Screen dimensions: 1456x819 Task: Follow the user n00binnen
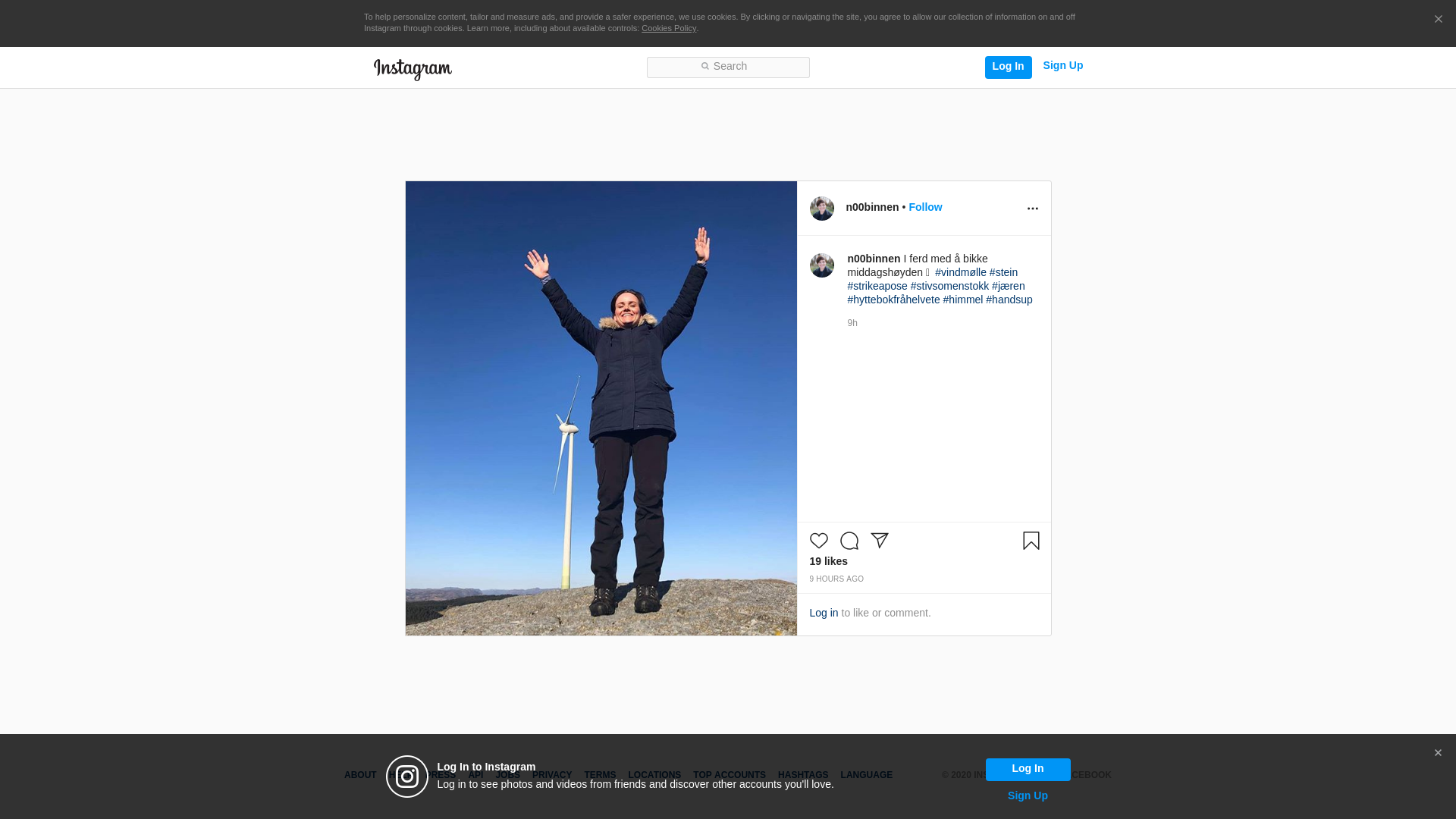(925, 207)
